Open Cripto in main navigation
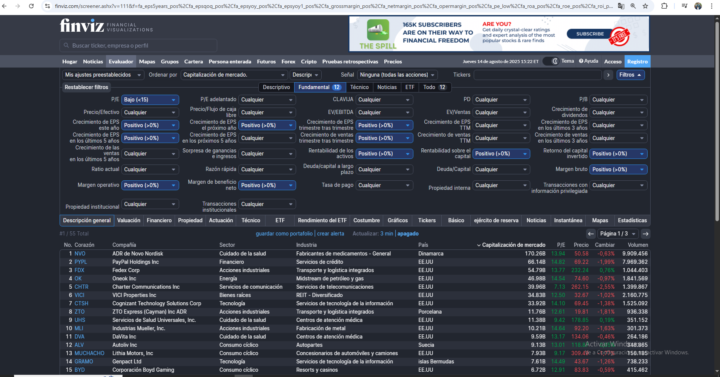 coord(309,62)
